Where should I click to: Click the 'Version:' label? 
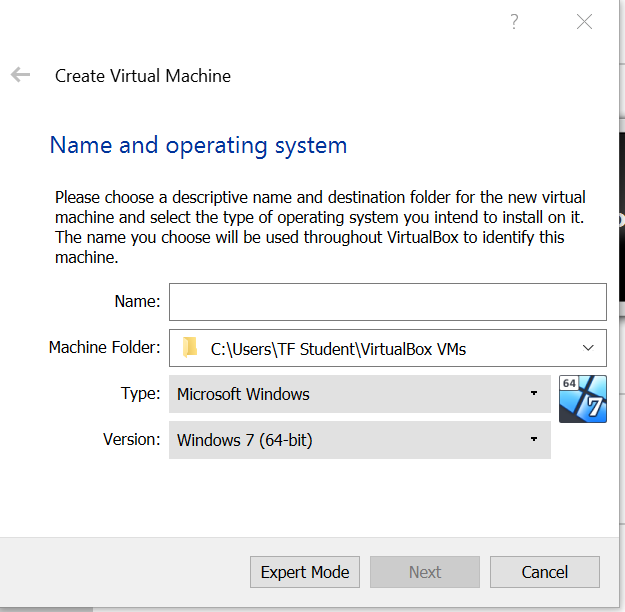pyautogui.click(x=132, y=439)
